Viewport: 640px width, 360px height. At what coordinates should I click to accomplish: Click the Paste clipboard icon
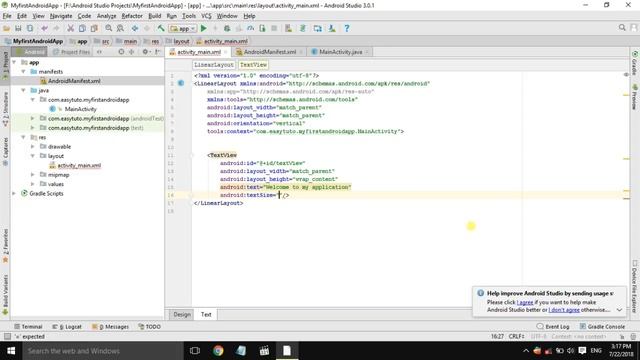tap(94, 29)
